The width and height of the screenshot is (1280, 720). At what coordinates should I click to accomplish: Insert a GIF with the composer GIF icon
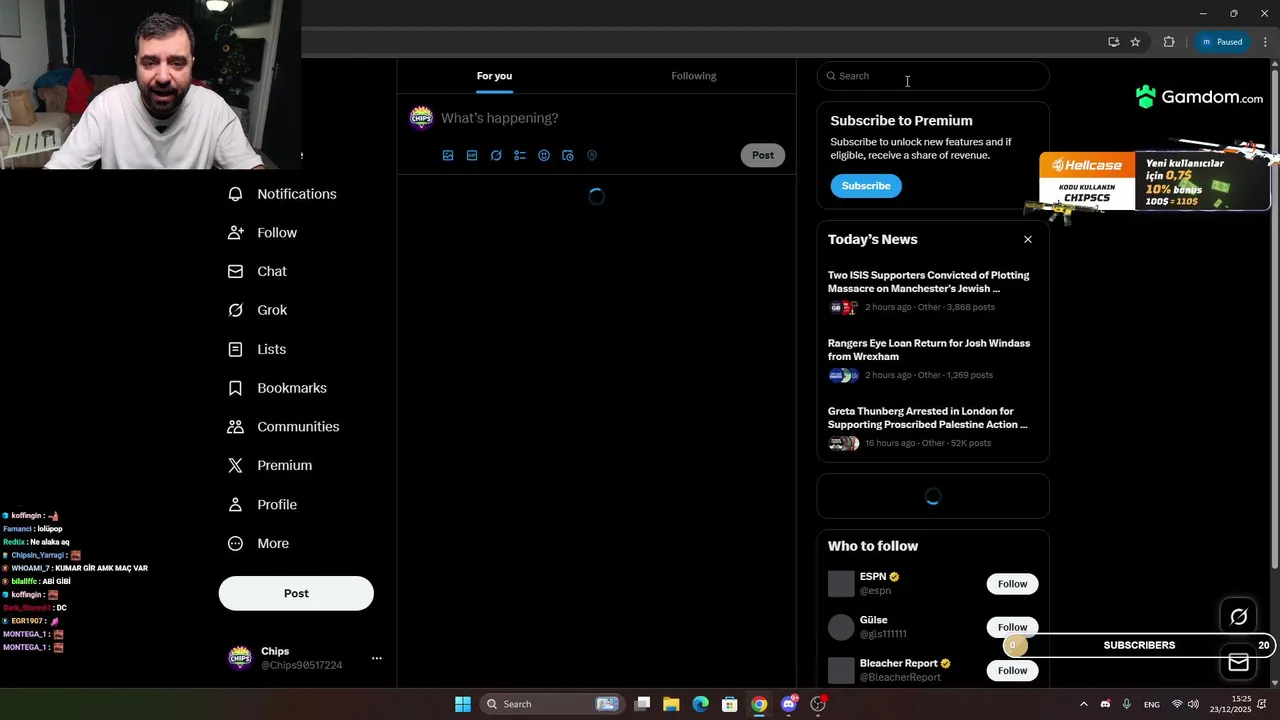coord(472,155)
